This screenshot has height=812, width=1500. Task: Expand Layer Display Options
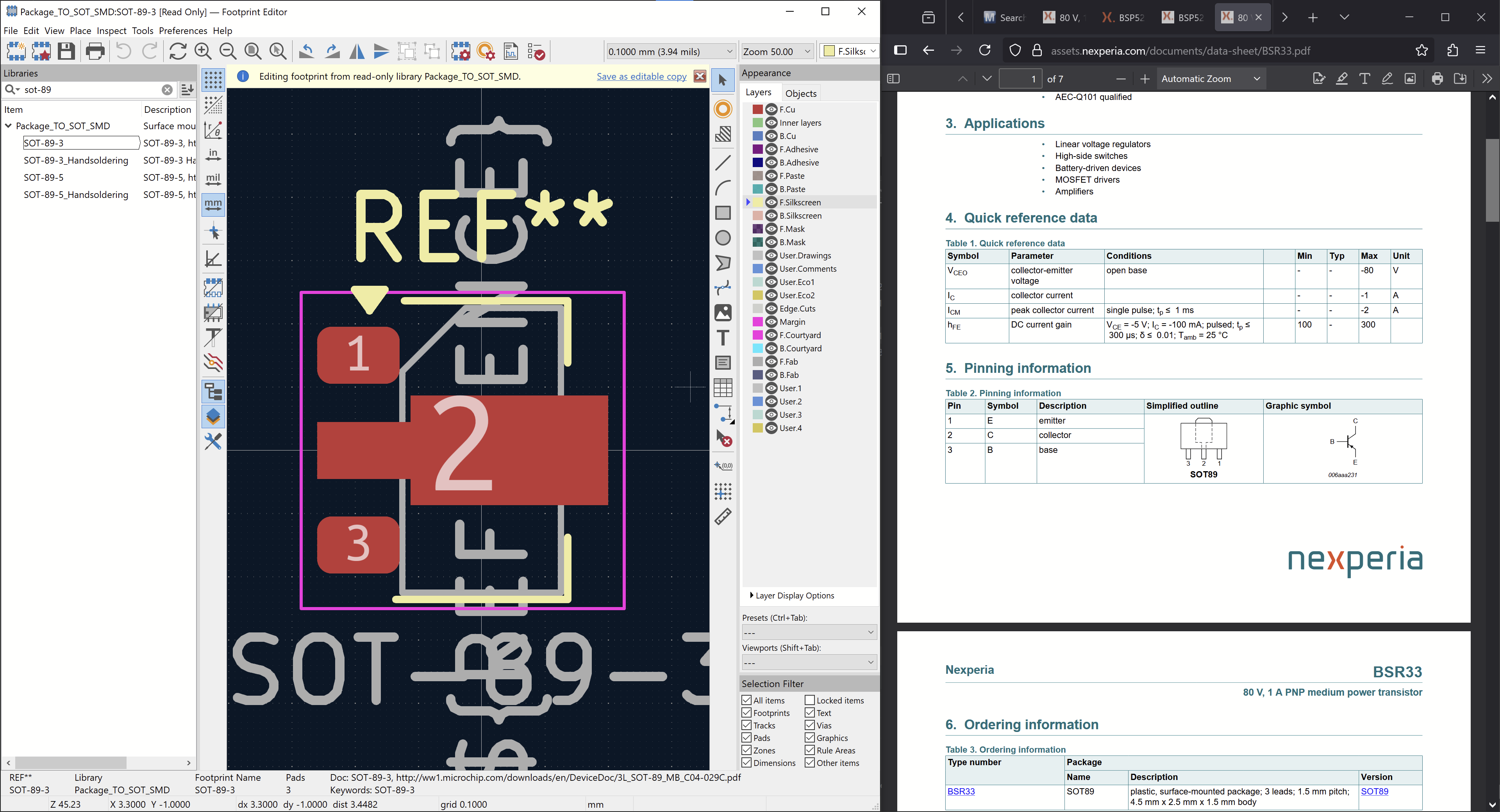coord(791,595)
